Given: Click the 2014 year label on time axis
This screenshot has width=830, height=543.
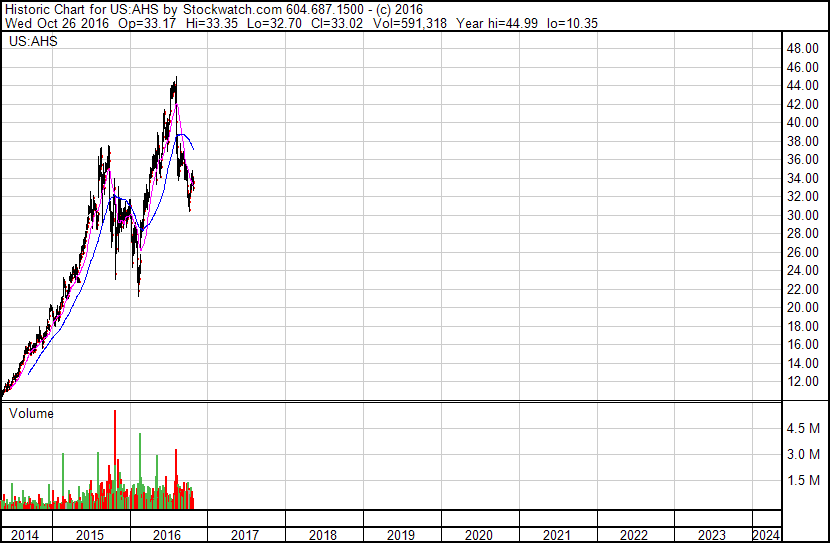Looking at the screenshot, I should coord(25,535).
